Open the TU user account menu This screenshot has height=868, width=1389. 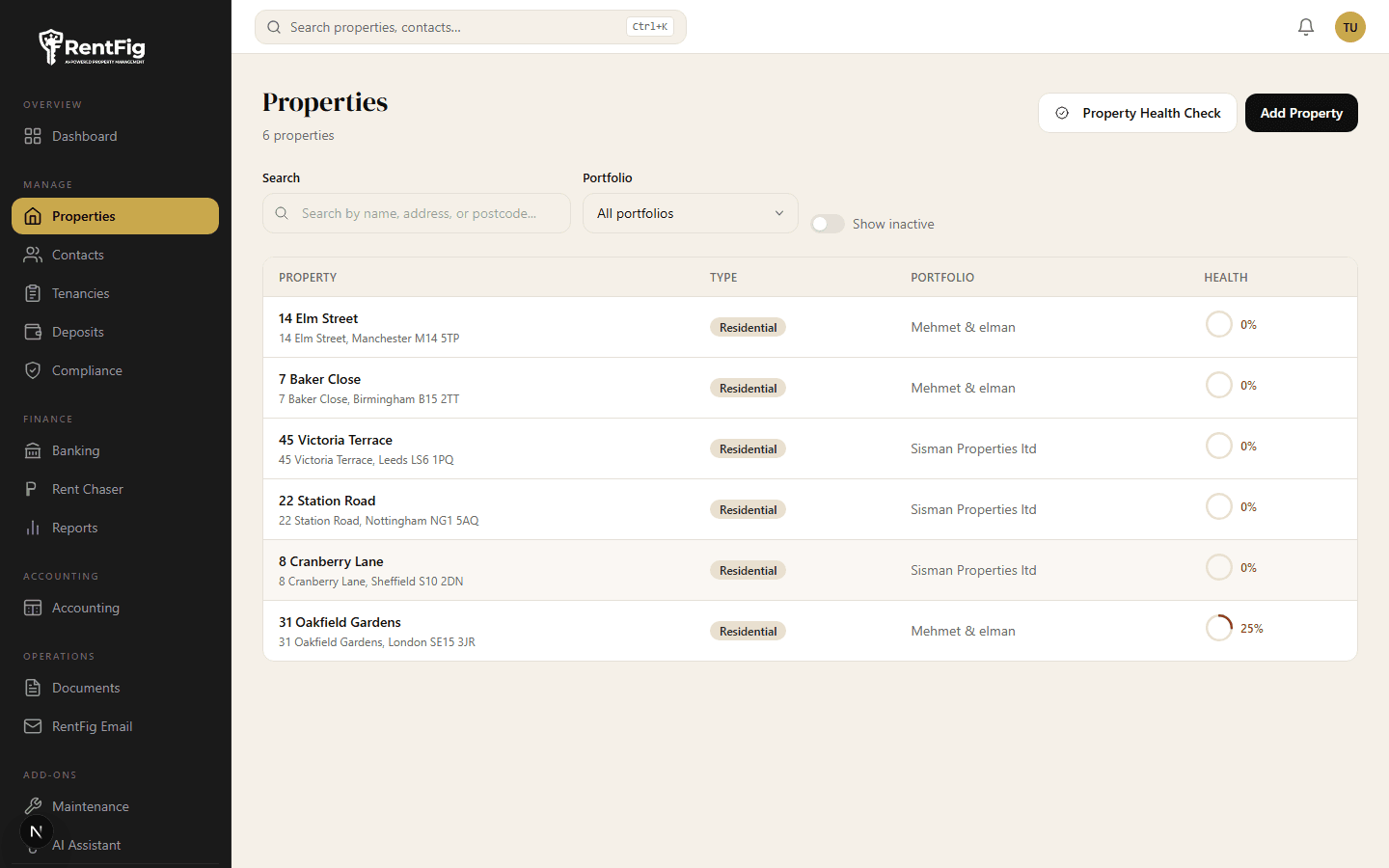pos(1349,26)
